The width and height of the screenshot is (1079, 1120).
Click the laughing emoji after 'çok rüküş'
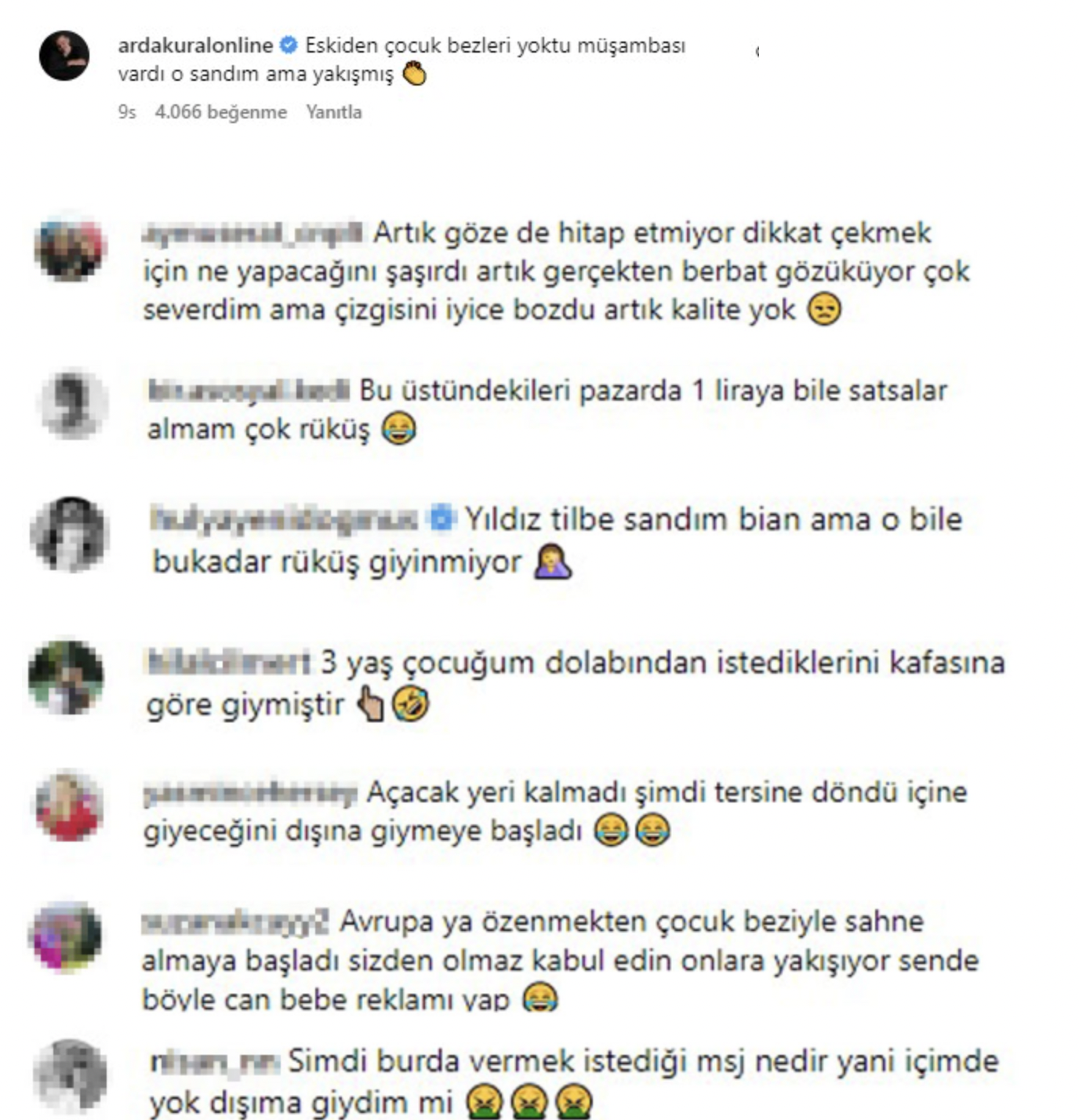click(398, 429)
